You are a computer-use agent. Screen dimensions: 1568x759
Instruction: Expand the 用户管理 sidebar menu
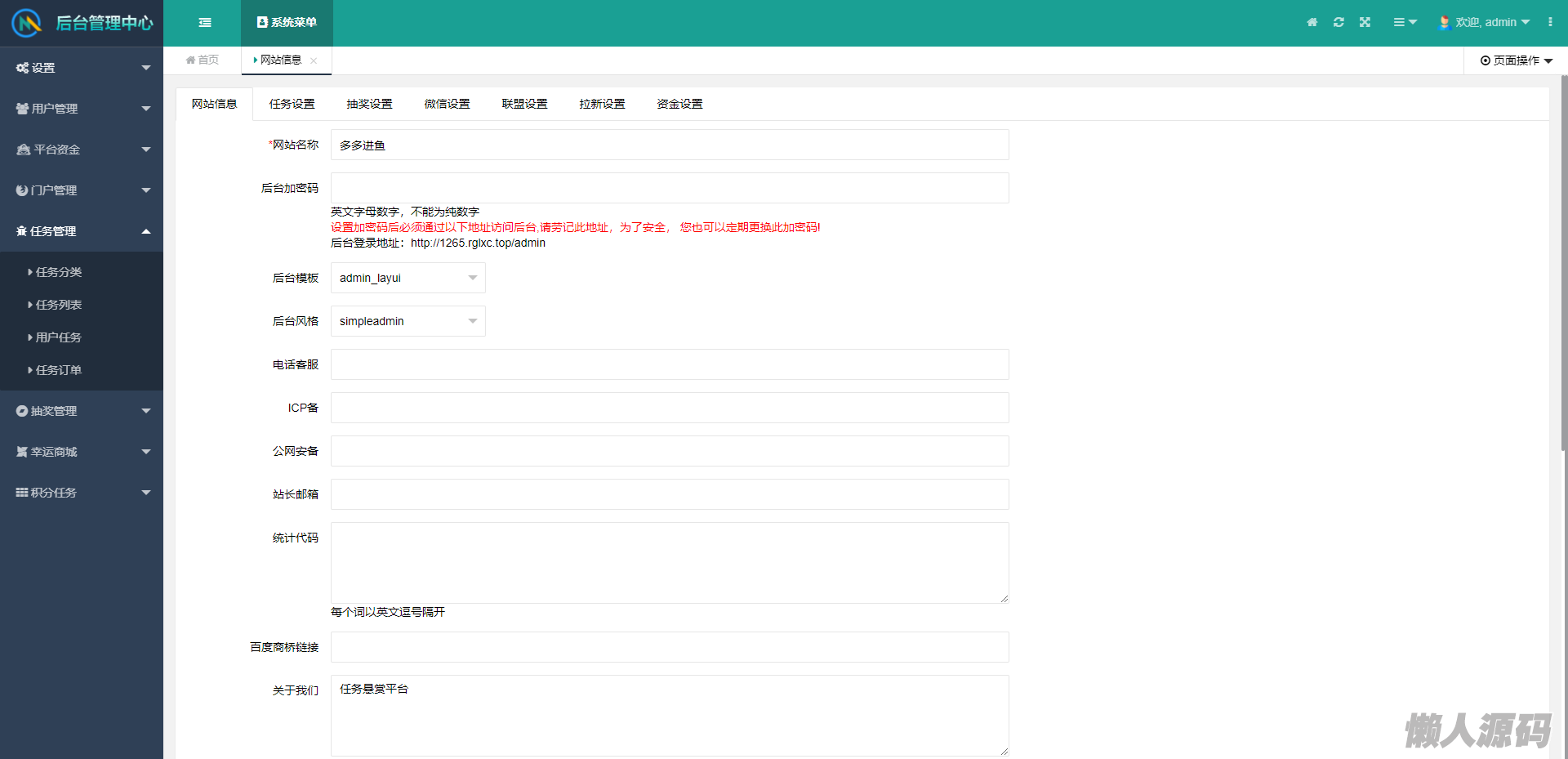coord(82,109)
